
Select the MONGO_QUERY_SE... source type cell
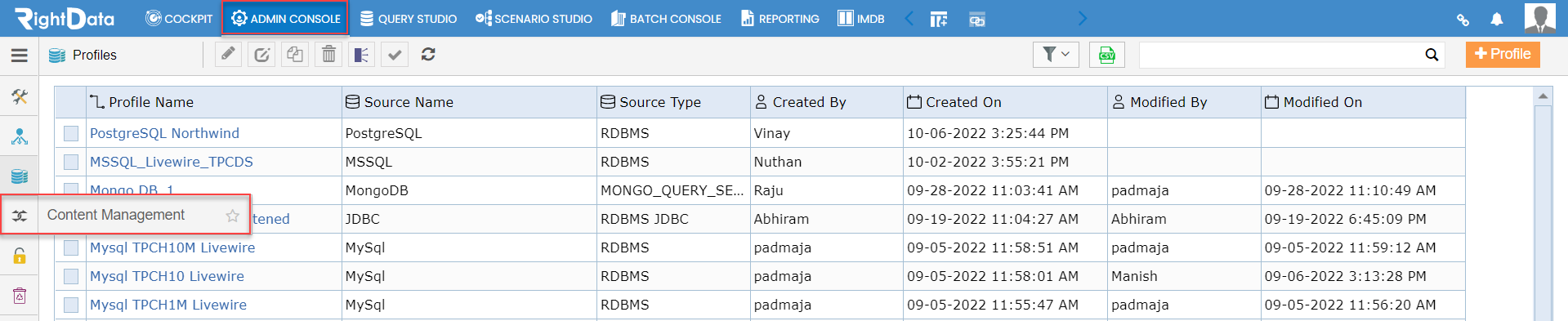[673, 190]
